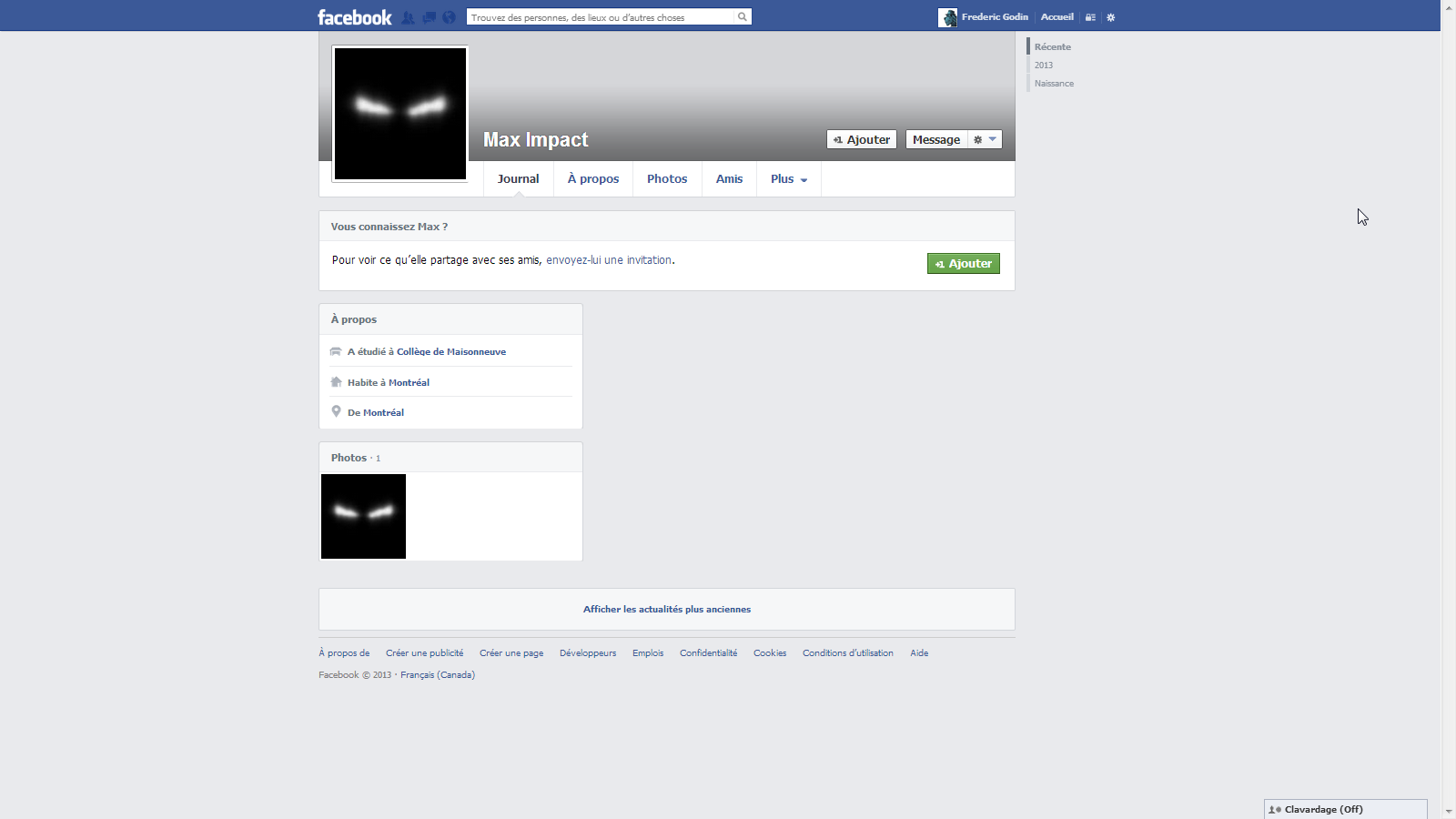The width and height of the screenshot is (1456, 819).
Task: Open Confidentialité footer link
Action: click(708, 652)
